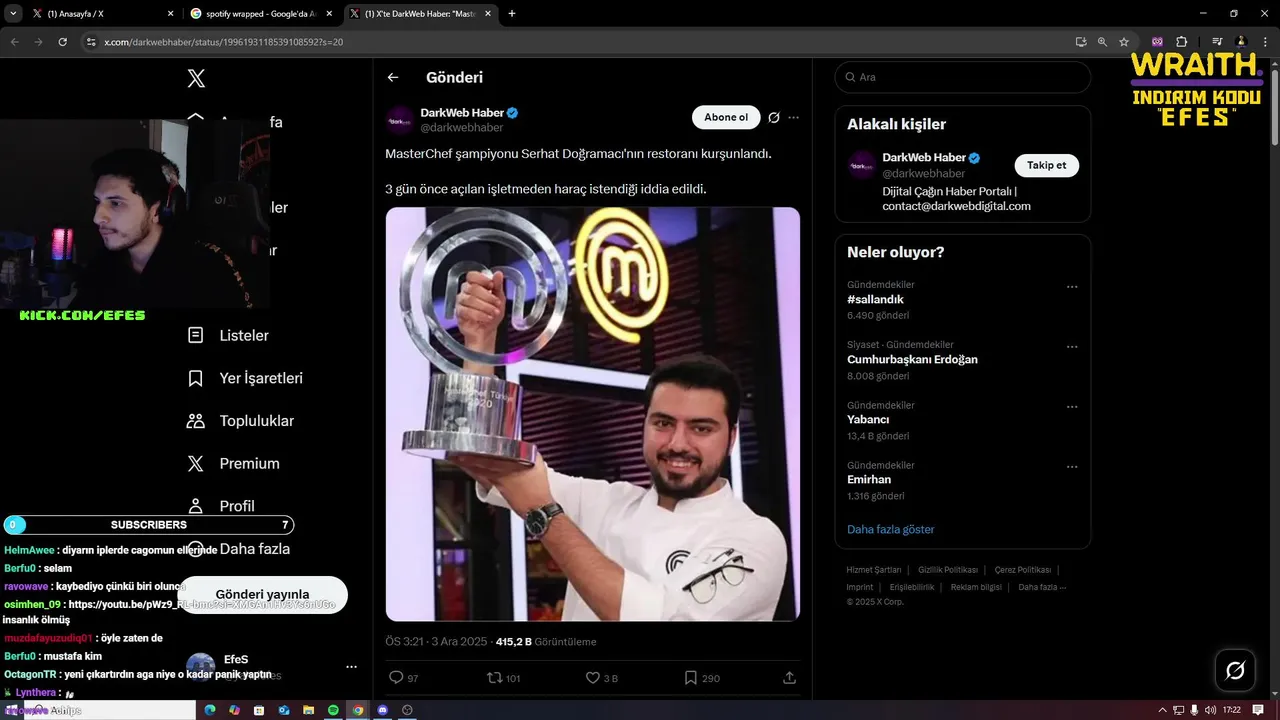Reload the page

pos(62,42)
